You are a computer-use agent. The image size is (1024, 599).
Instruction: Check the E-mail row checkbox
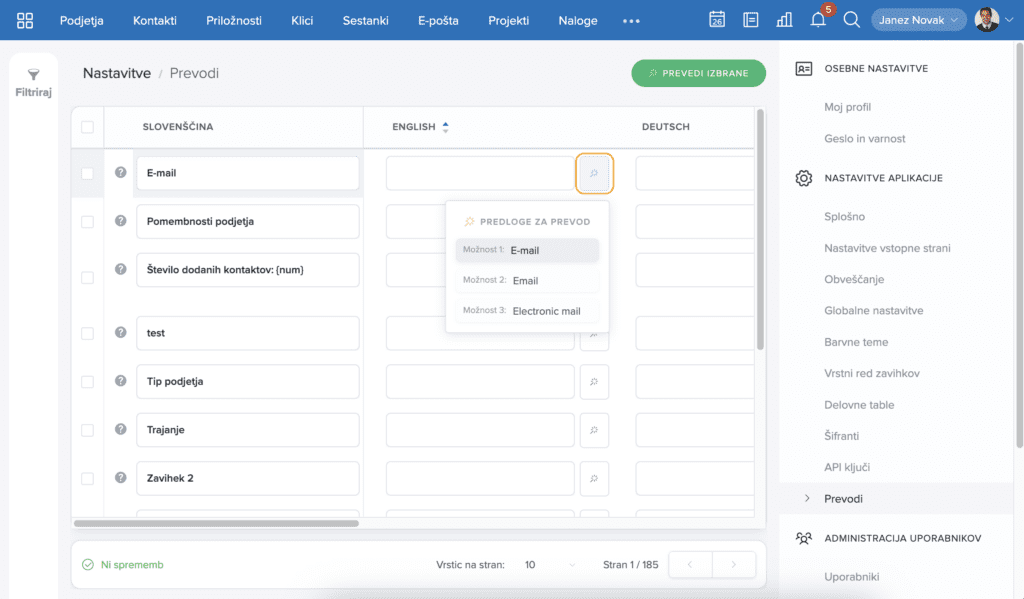click(x=87, y=173)
